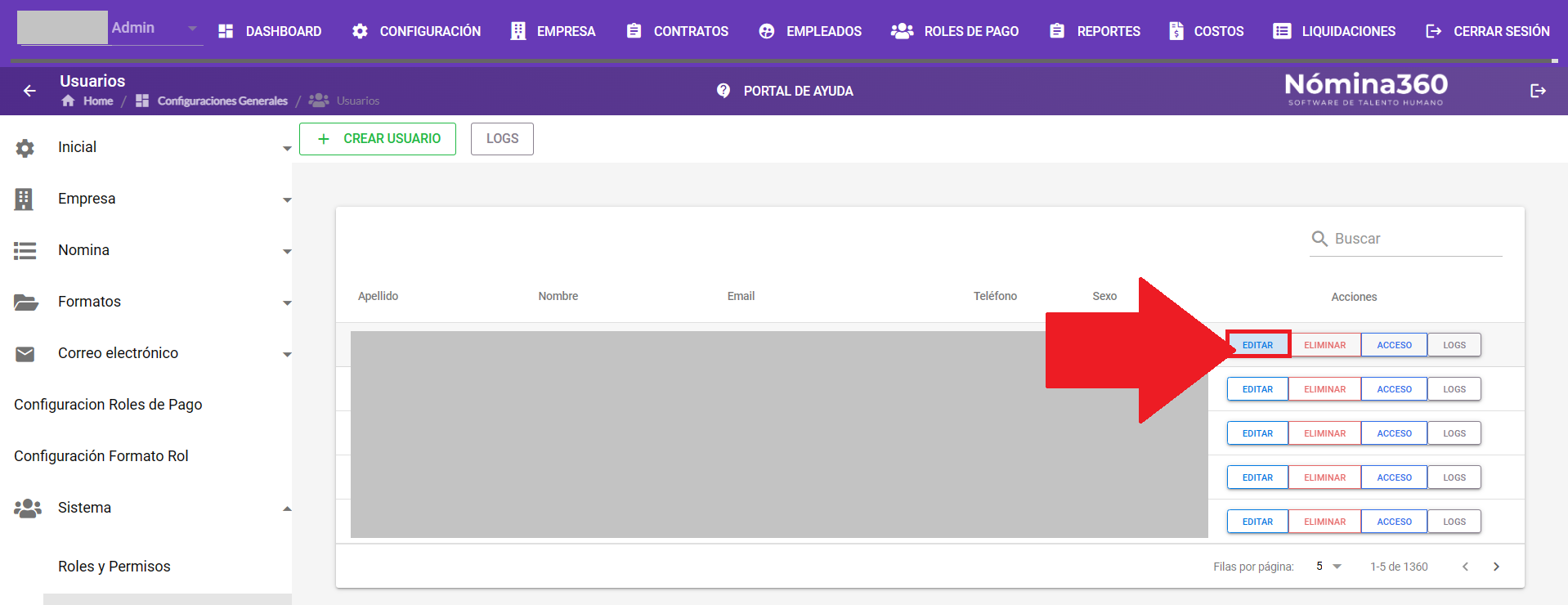The image size is (1568, 605).
Task: Click the Formatos folder icon in sidebar
Action: click(26, 302)
